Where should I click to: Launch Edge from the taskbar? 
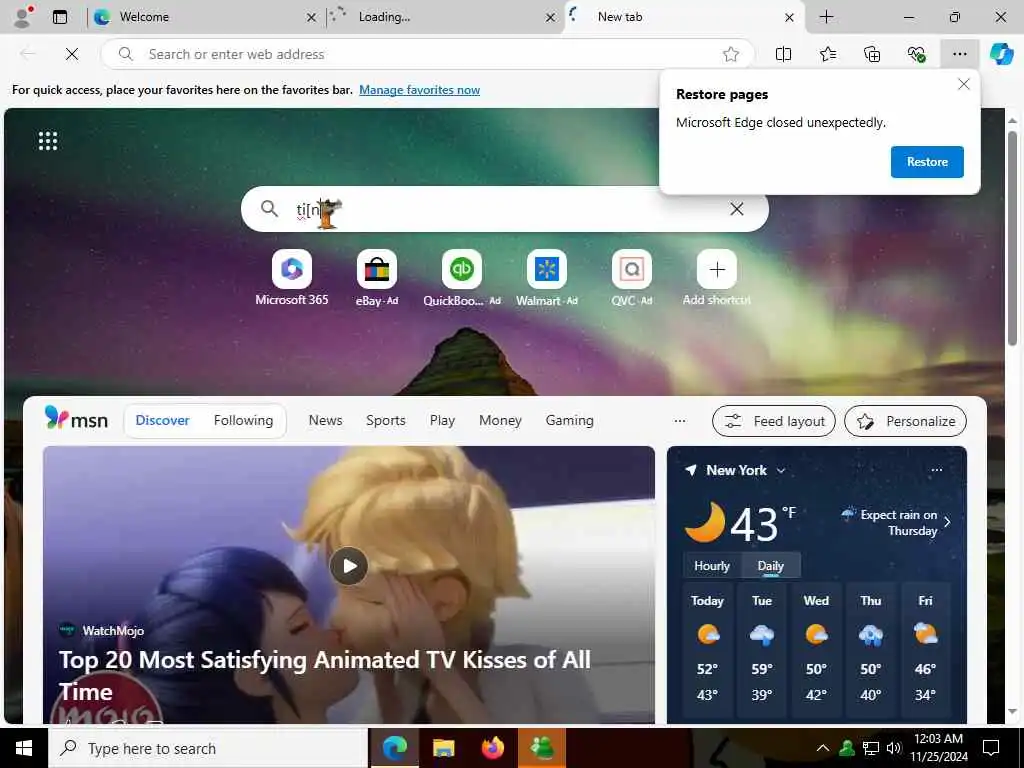[394, 748]
